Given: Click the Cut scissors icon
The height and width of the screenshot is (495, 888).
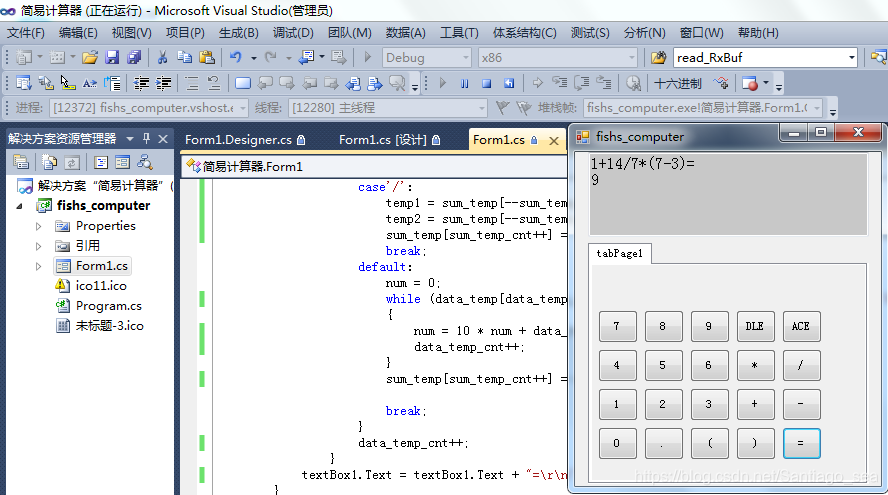Looking at the screenshot, I should pyautogui.click(x=163, y=57).
